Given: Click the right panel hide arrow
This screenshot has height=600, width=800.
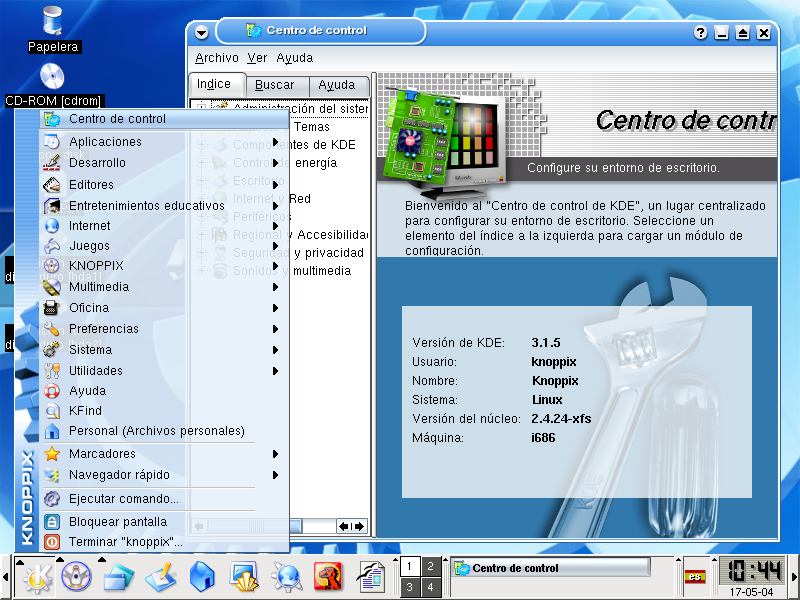Looking at the screenshot, I should [794, 577].
